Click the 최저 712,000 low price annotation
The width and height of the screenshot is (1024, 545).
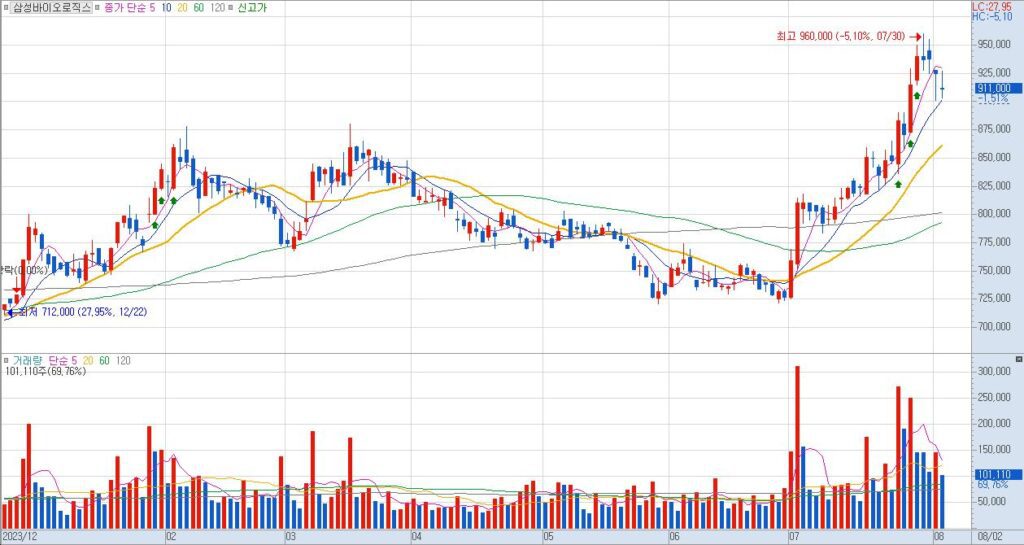click(x=83, y=313)
